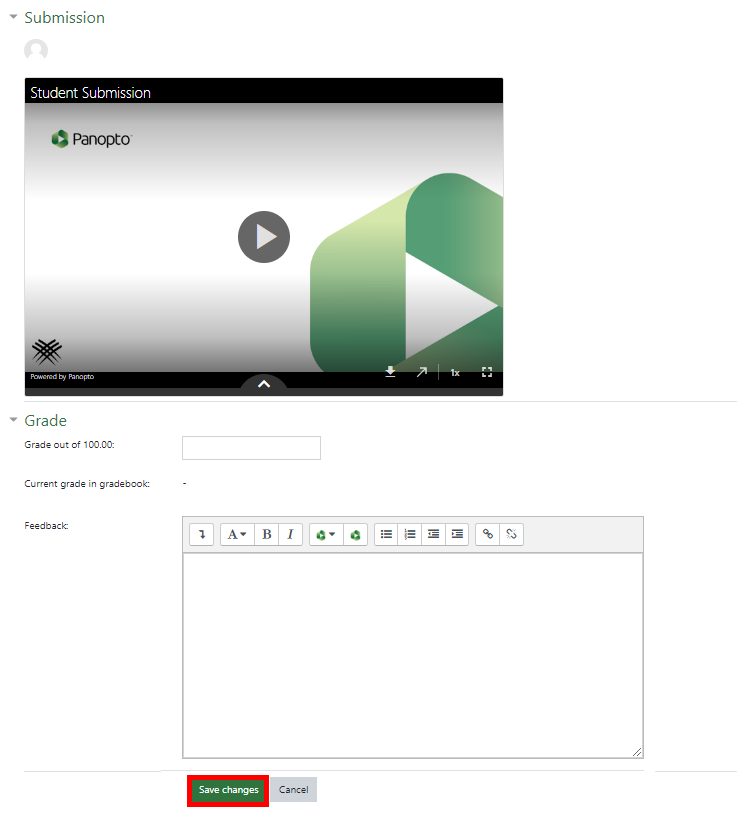Screen dimensions: 737x831
Task: Open the video in Panopto viewer
Action: click(422, 372)
